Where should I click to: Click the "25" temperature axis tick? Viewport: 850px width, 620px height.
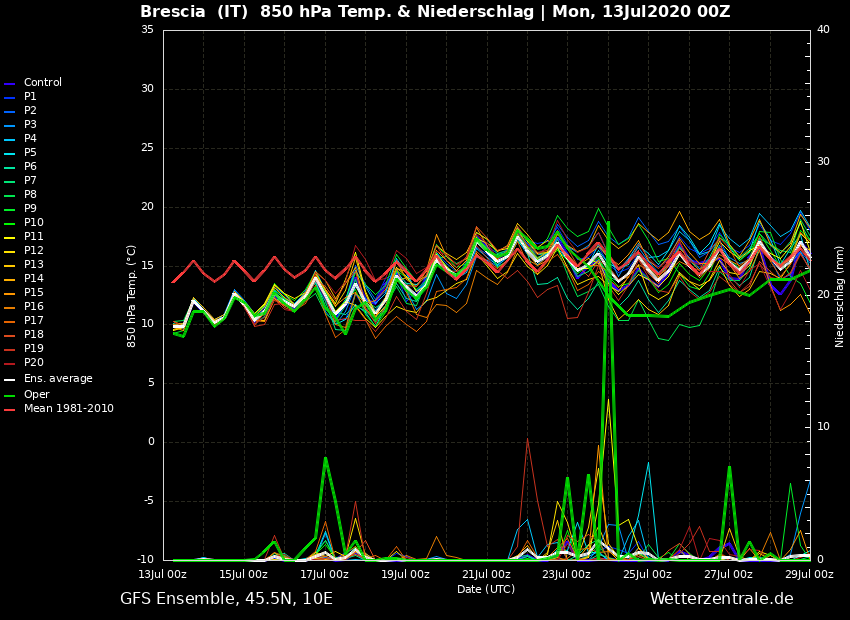tap(147, 147)
